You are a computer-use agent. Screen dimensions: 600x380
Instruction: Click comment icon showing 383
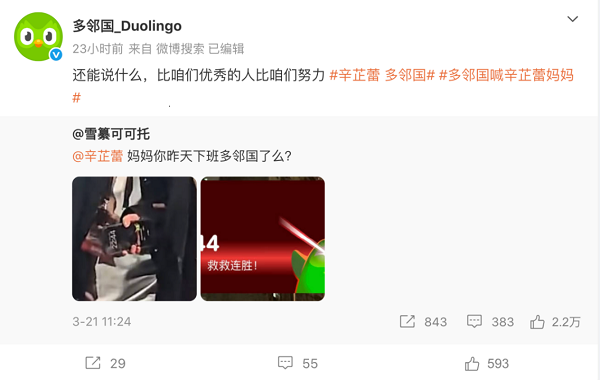[474, 321]
